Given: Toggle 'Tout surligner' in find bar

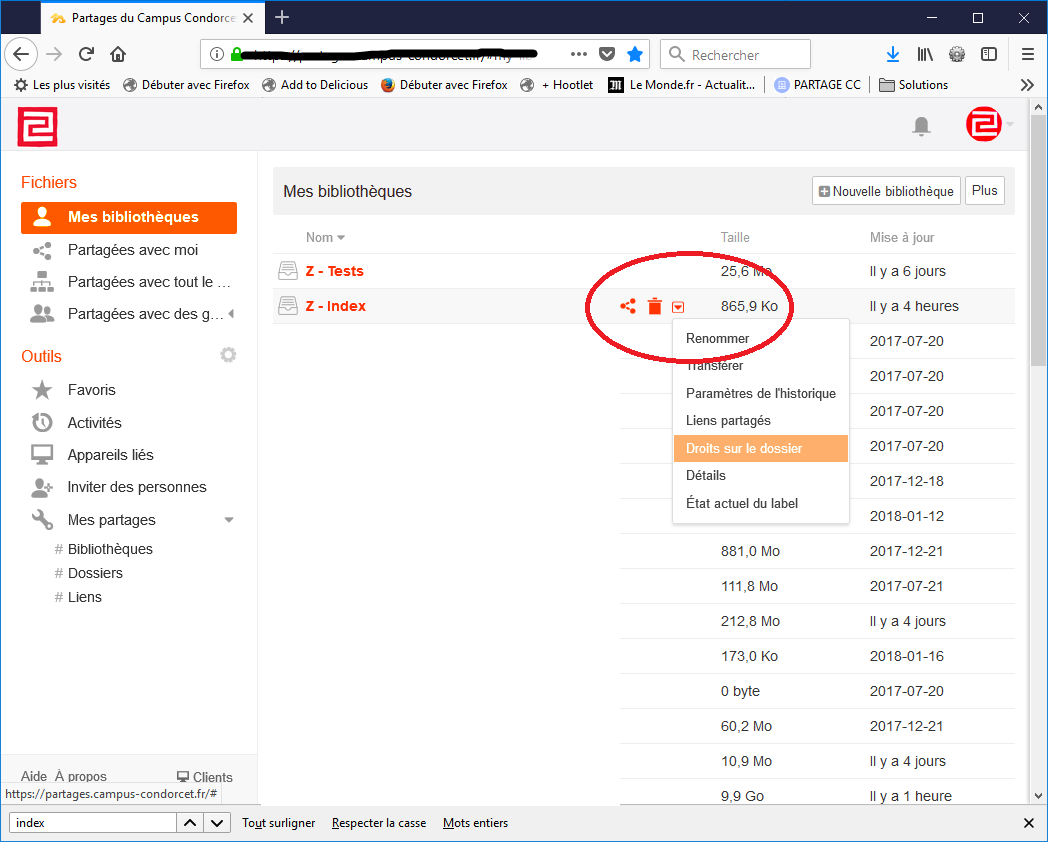Looking at the screenshot, I should pyautogui.click(x=278, y=823).
